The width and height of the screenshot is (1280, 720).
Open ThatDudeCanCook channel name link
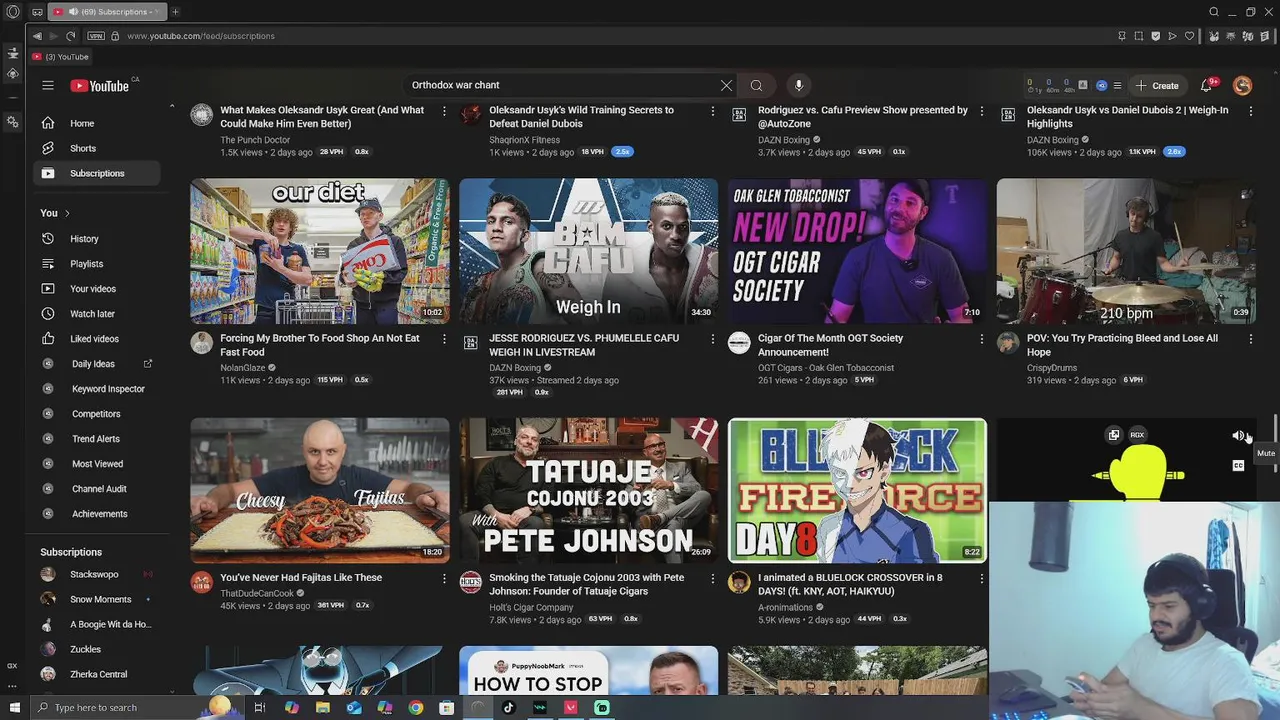click(257, 593)
